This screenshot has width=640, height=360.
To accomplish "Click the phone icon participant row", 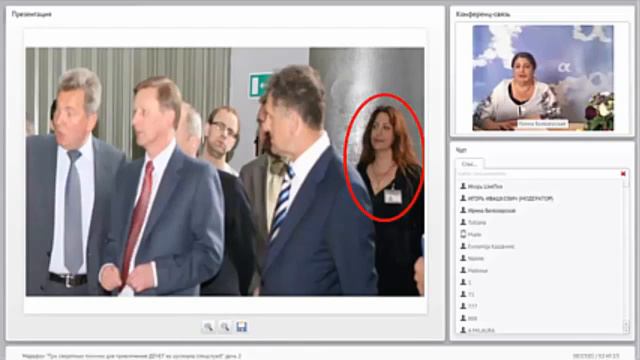I will (471, 234).
